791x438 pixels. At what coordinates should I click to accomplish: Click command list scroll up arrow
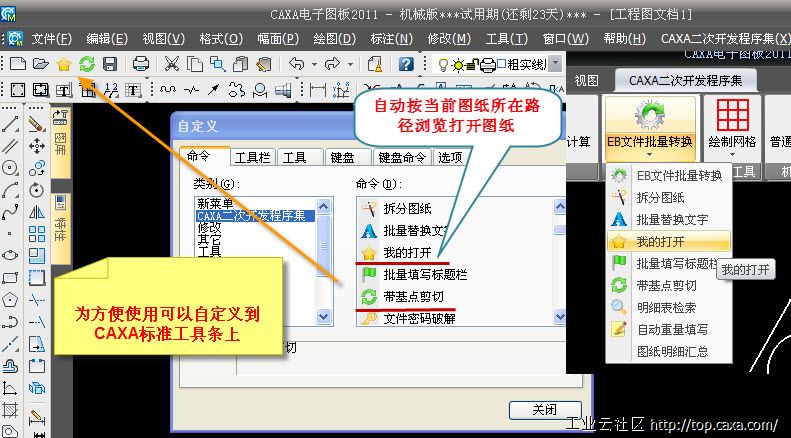click(559, 207)
